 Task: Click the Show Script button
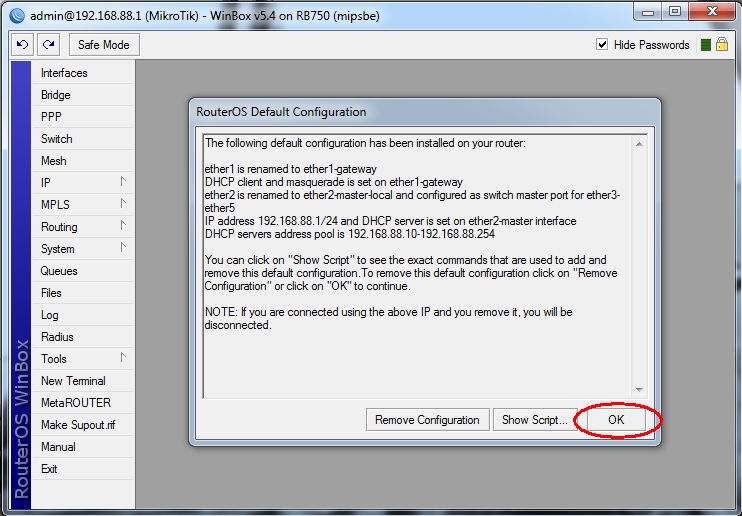[x=535, y=420]
